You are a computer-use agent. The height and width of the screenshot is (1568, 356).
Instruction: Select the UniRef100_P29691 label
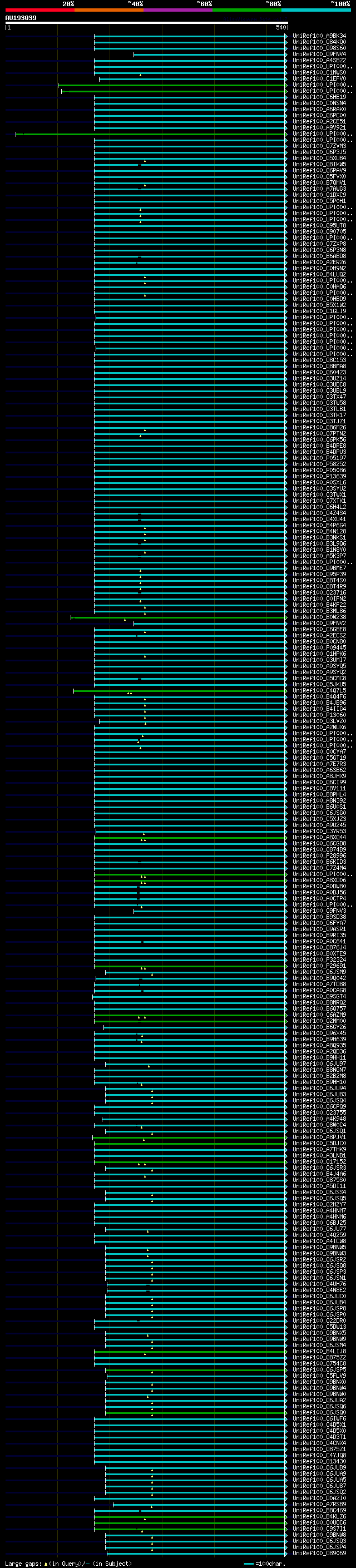(x=319, y=966)
